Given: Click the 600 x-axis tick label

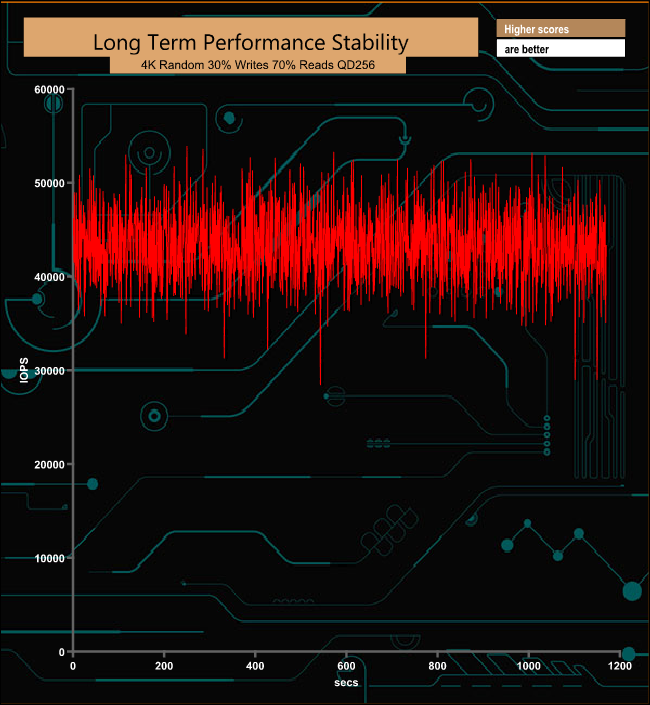Looking at the screenshot, I should point(346,666).
